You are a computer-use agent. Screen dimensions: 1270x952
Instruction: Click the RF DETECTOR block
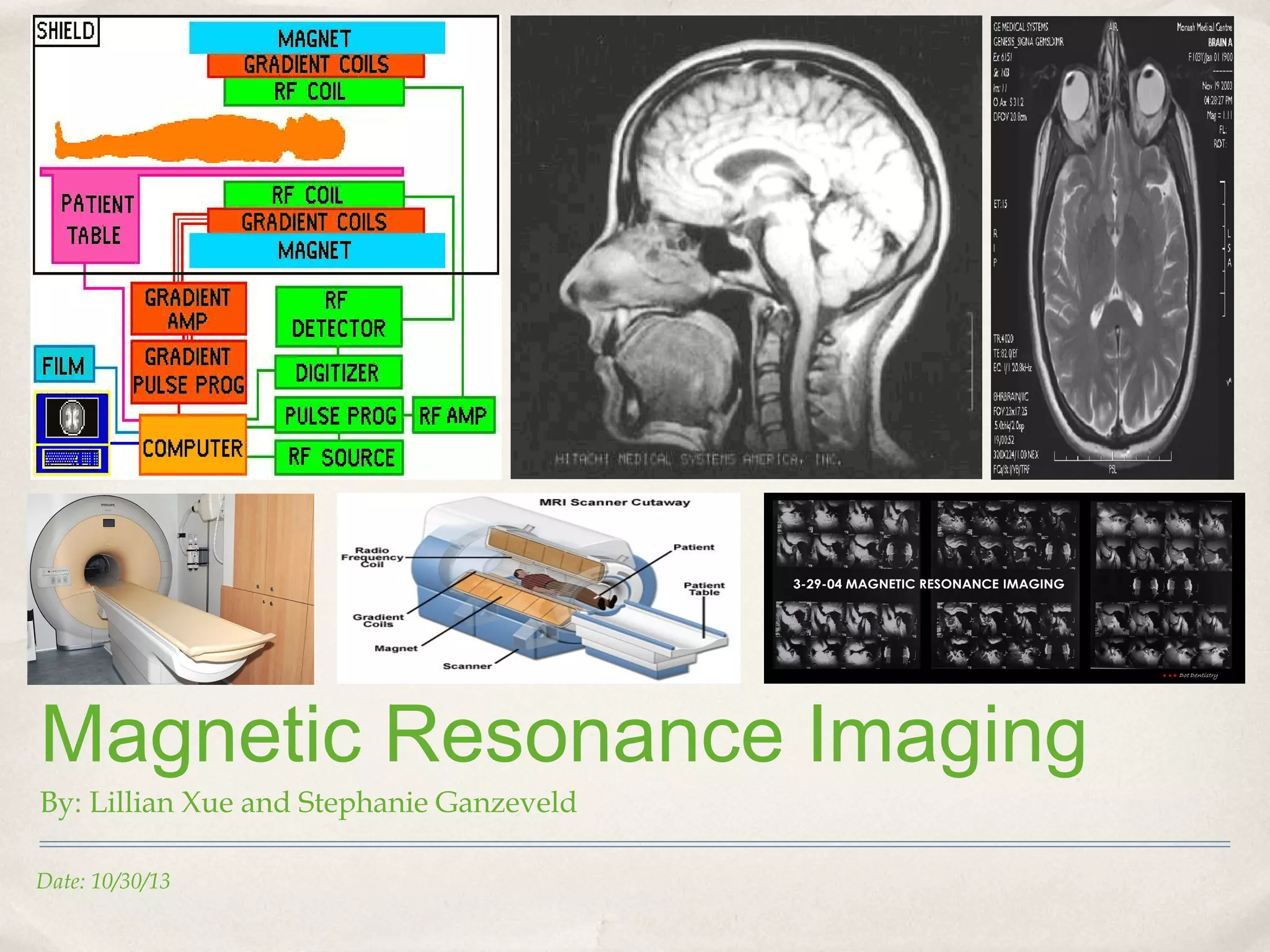click(339, 315)
